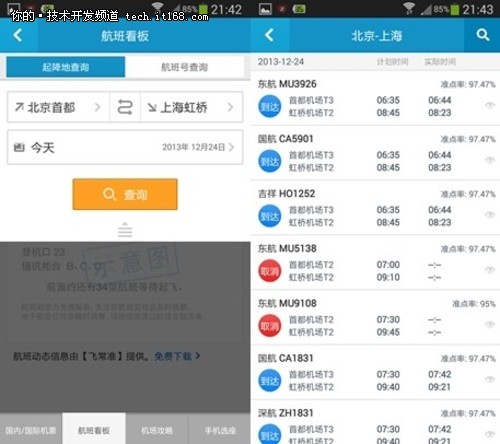500x444 pixels.
Task: Tap the 北京-上海 screen title
Action: pyautogui.click(x=377, y=36)
